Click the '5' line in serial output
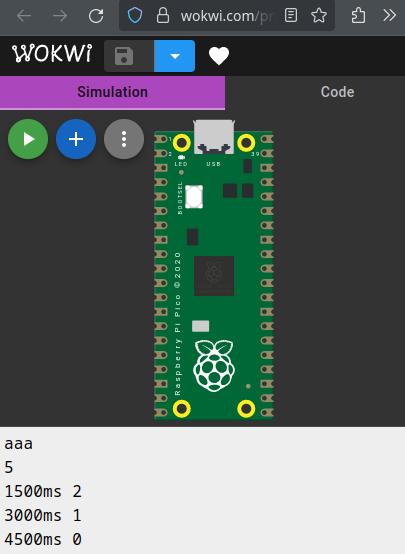405x554 pixels. pyautogui.click(x=9, y=467)
